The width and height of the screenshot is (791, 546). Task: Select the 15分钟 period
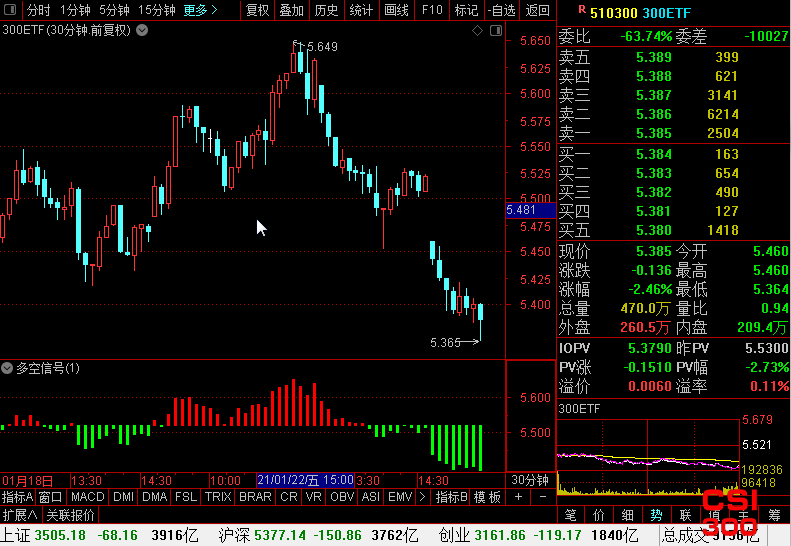(157, 10)
